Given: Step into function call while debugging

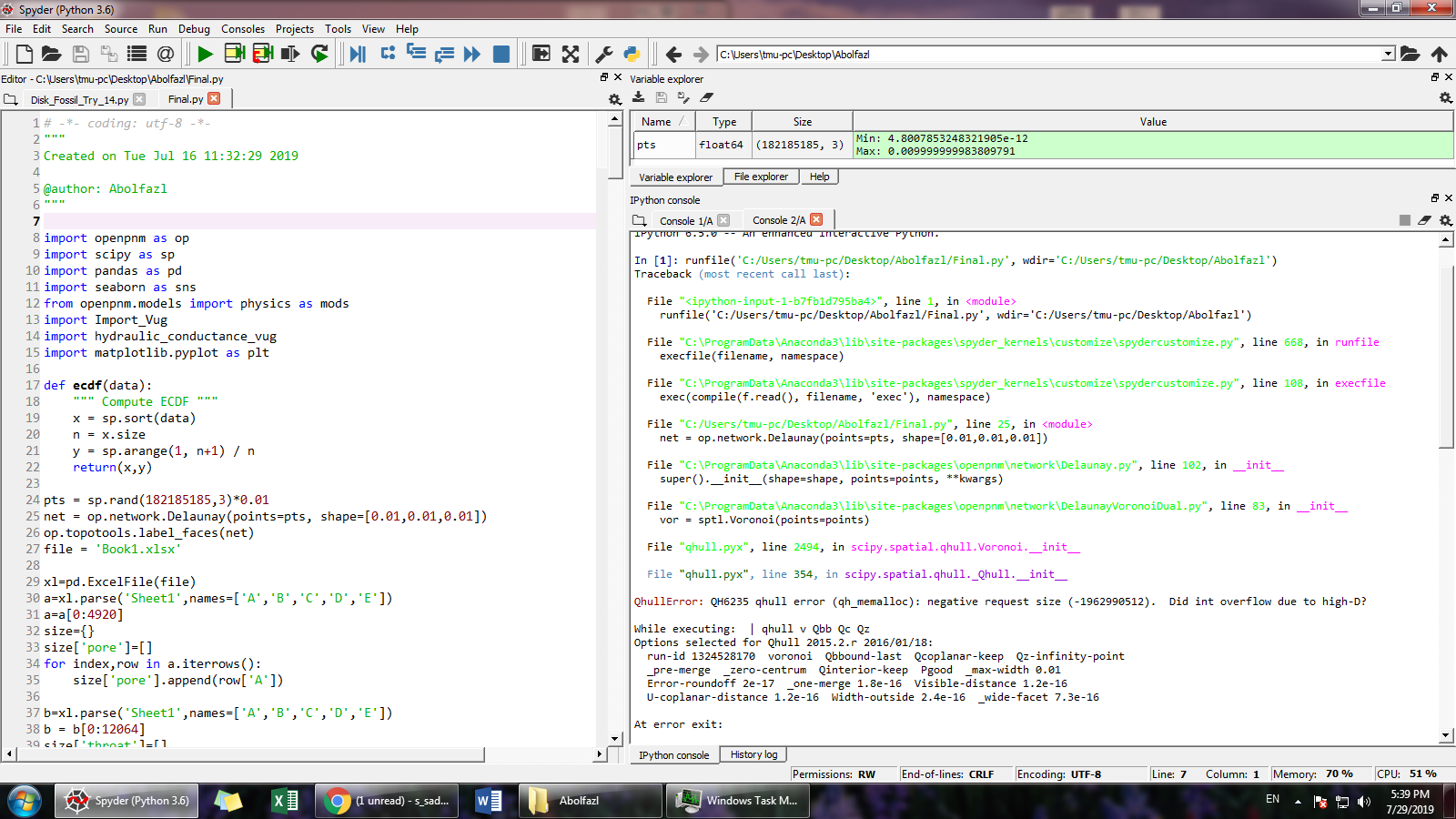Looking at the screenshot, I should [415, 54].
